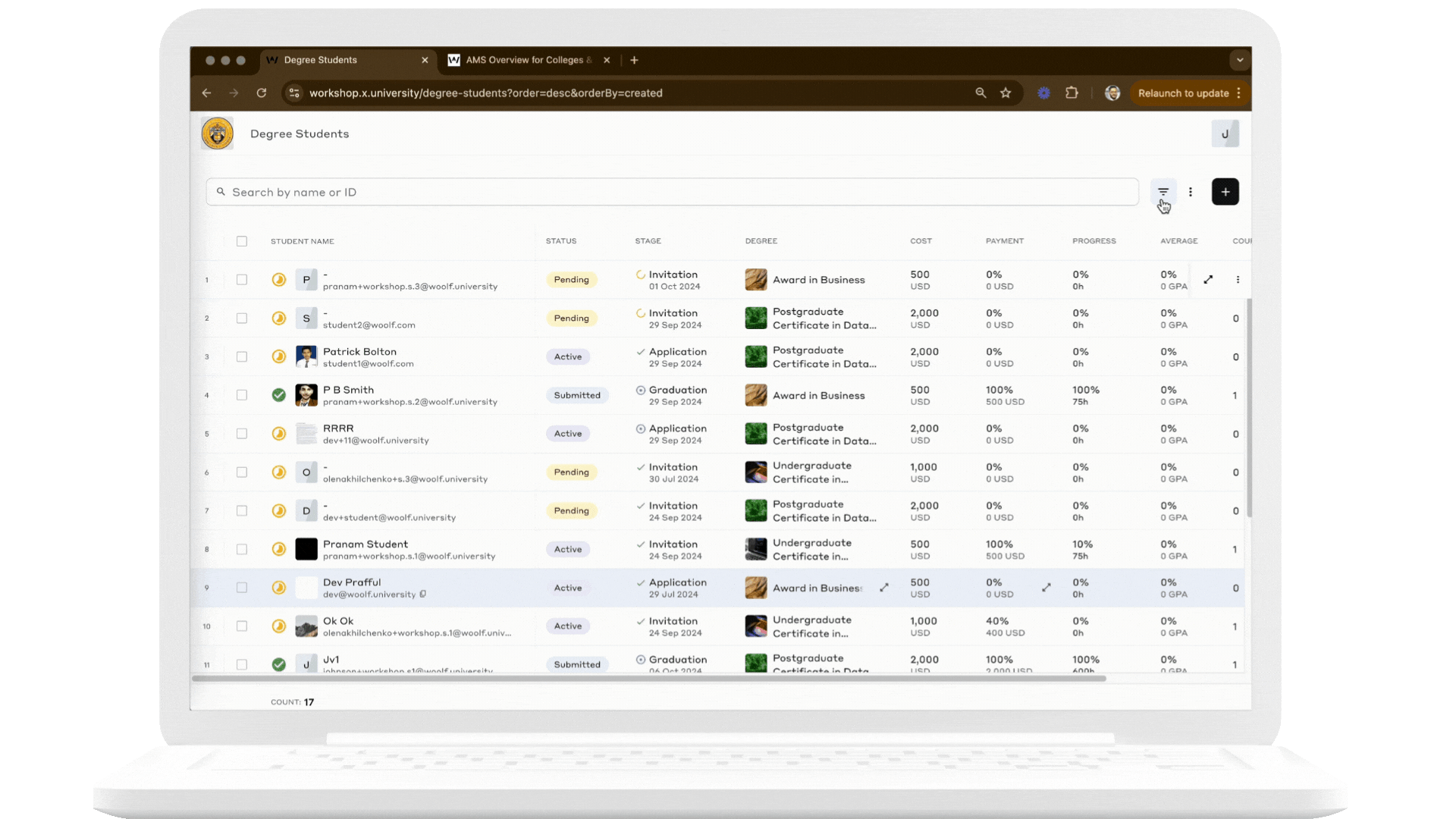1456x819 pixels.
Task: Open the profile avatar menu labeled J
Action: pyautogui.click(x=1225, y=133)
